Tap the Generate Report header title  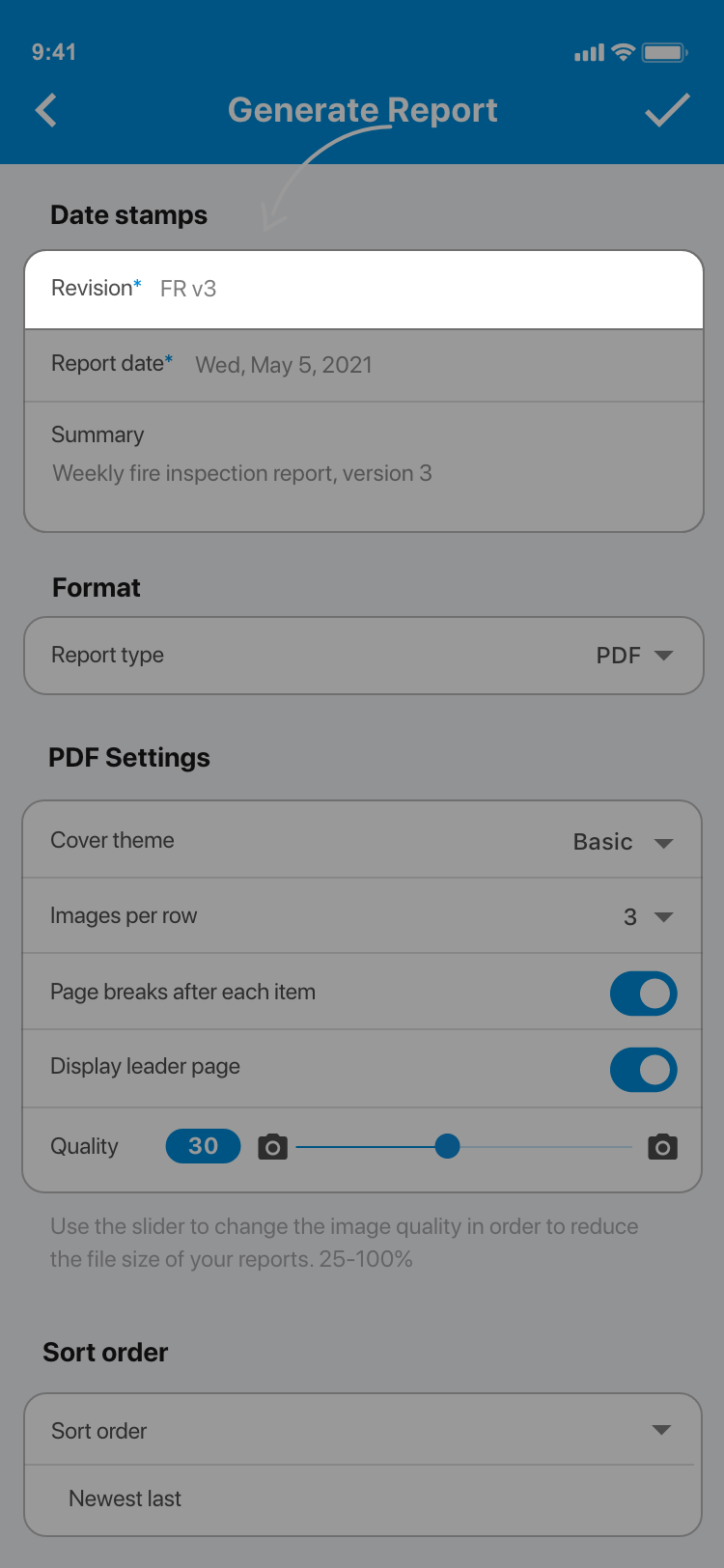point(362,110)
